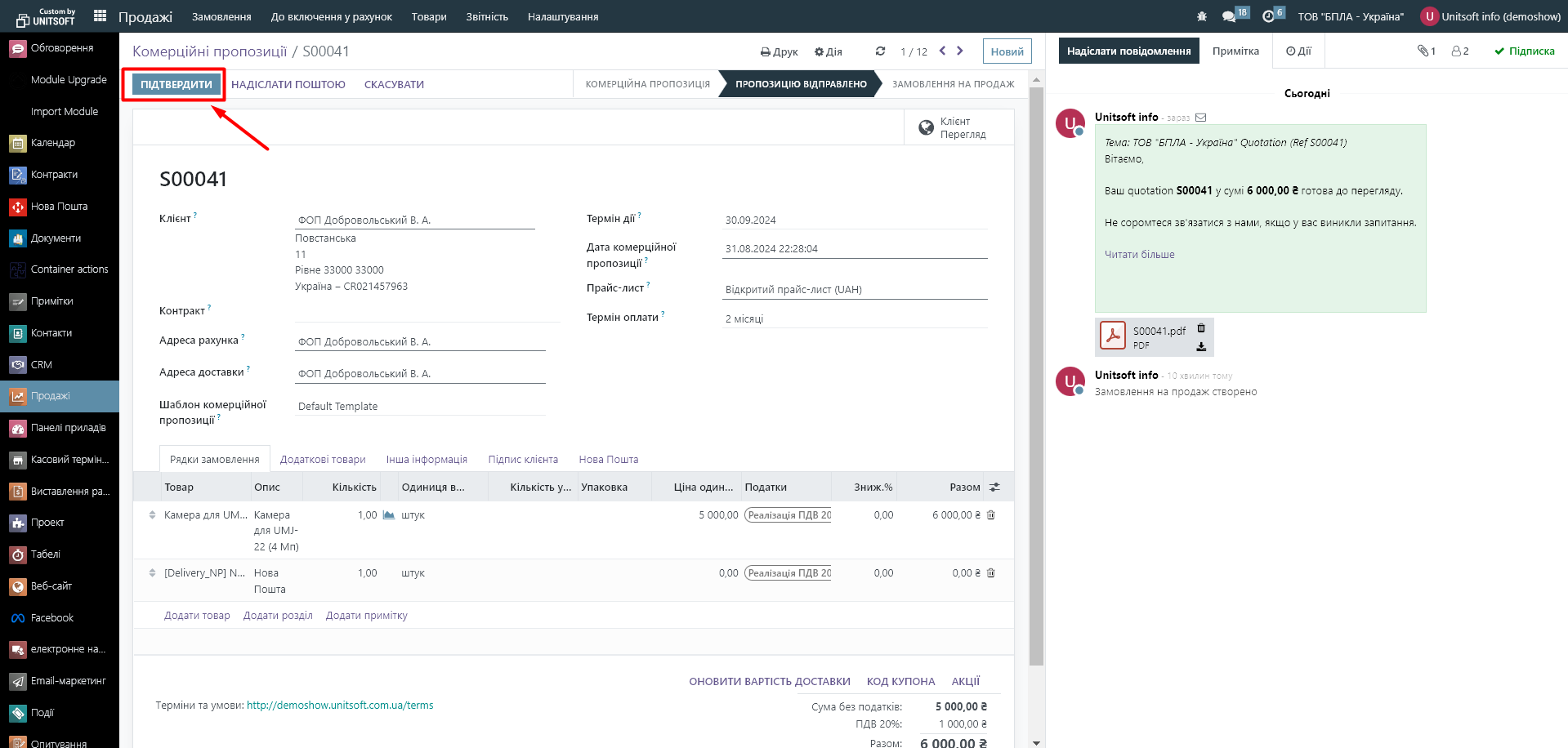This screenshot has width=1568, height=748.
Task: Download the S00041.pdf attachment
Action: [x=1201, y=347]
